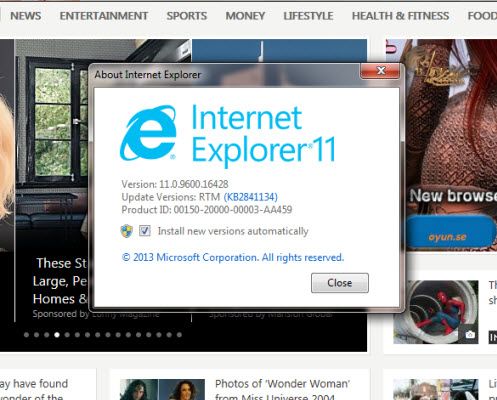Open the Microsoft Corporation copyright link
Image resolution: width=497 pixels, height=400 pixels.
pyautogui.click(x=233, y=257)
